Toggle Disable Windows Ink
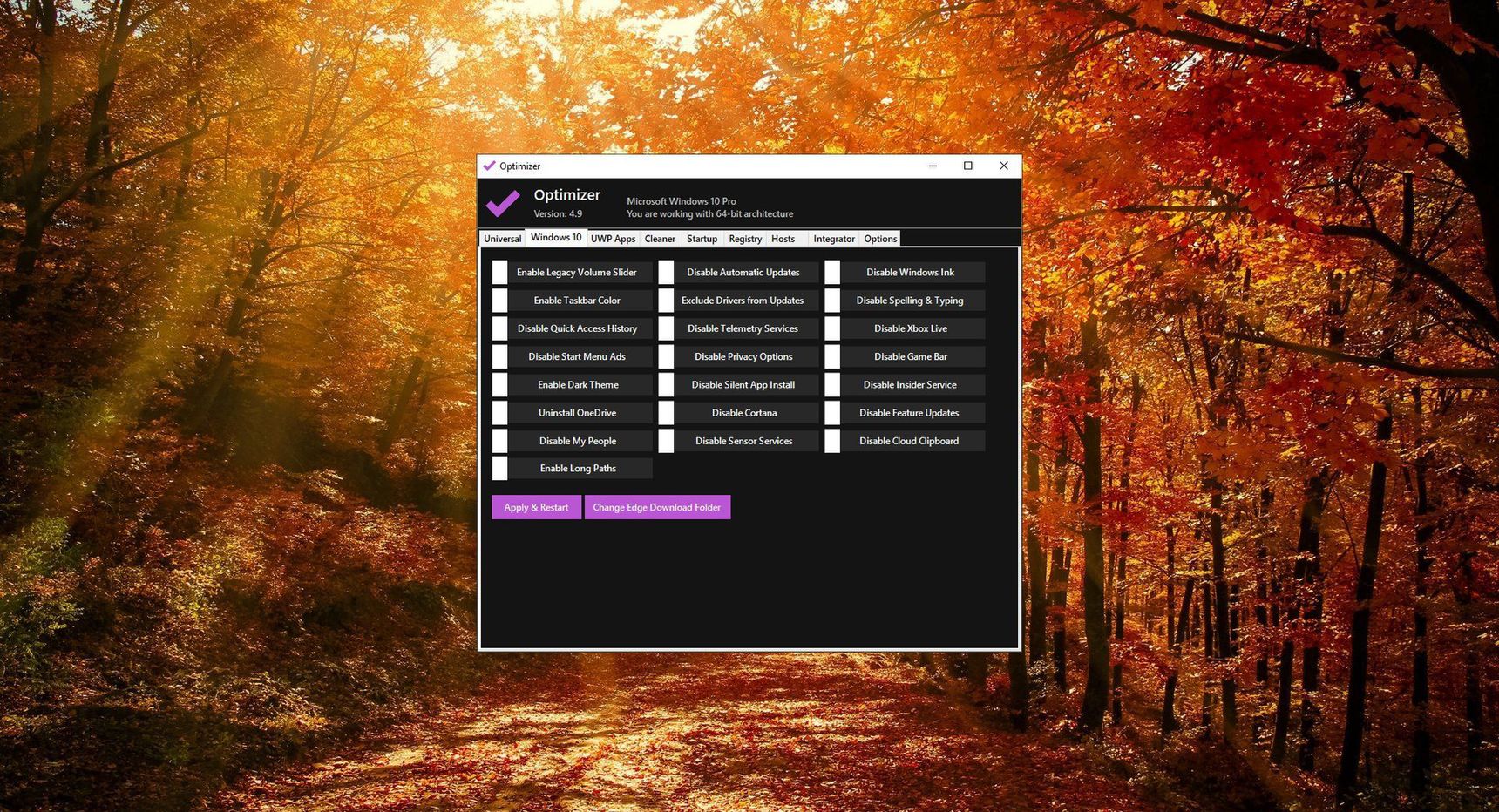The height and width of the screenshot is (812, 1499). pyautogui.click(x=905, y=273)
